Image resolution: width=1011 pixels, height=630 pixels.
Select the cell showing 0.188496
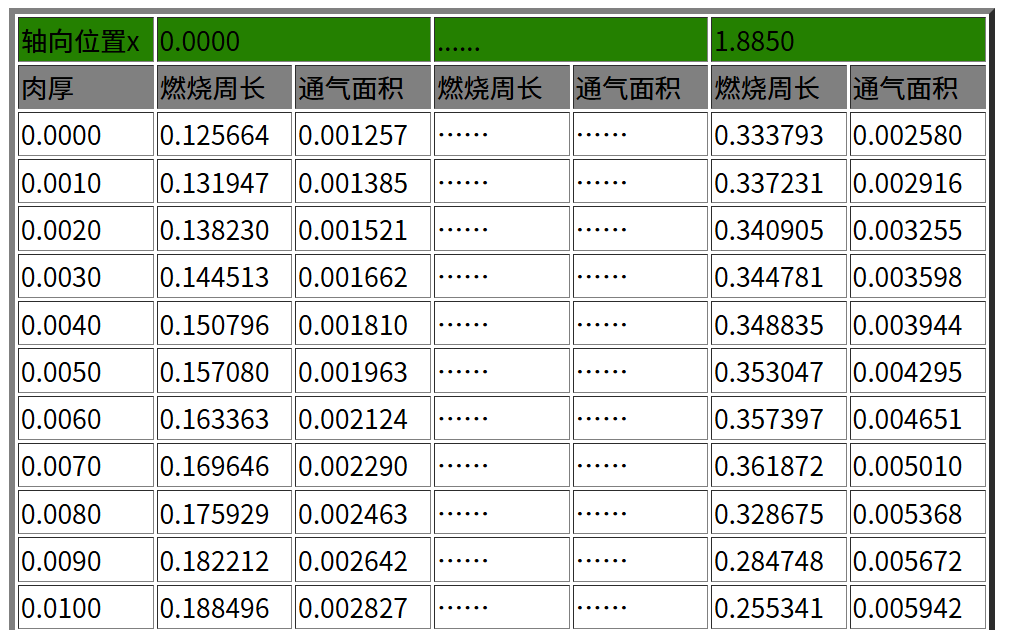(224, 607)
